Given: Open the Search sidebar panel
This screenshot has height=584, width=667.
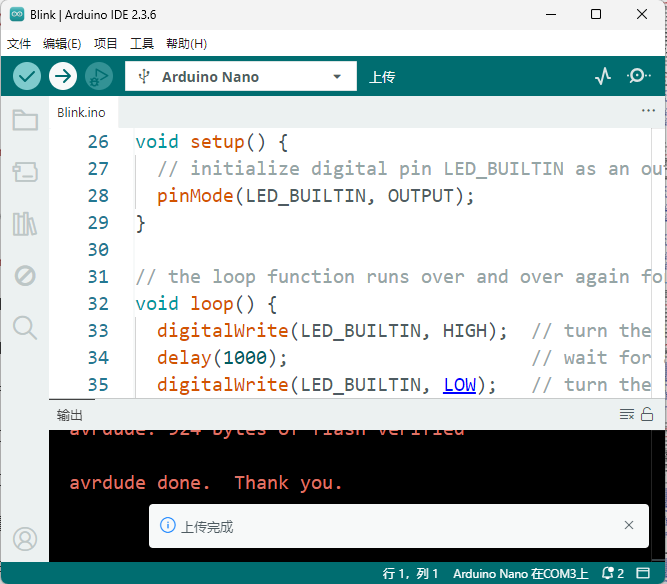Looking at the screenshot, I should 25,328.
